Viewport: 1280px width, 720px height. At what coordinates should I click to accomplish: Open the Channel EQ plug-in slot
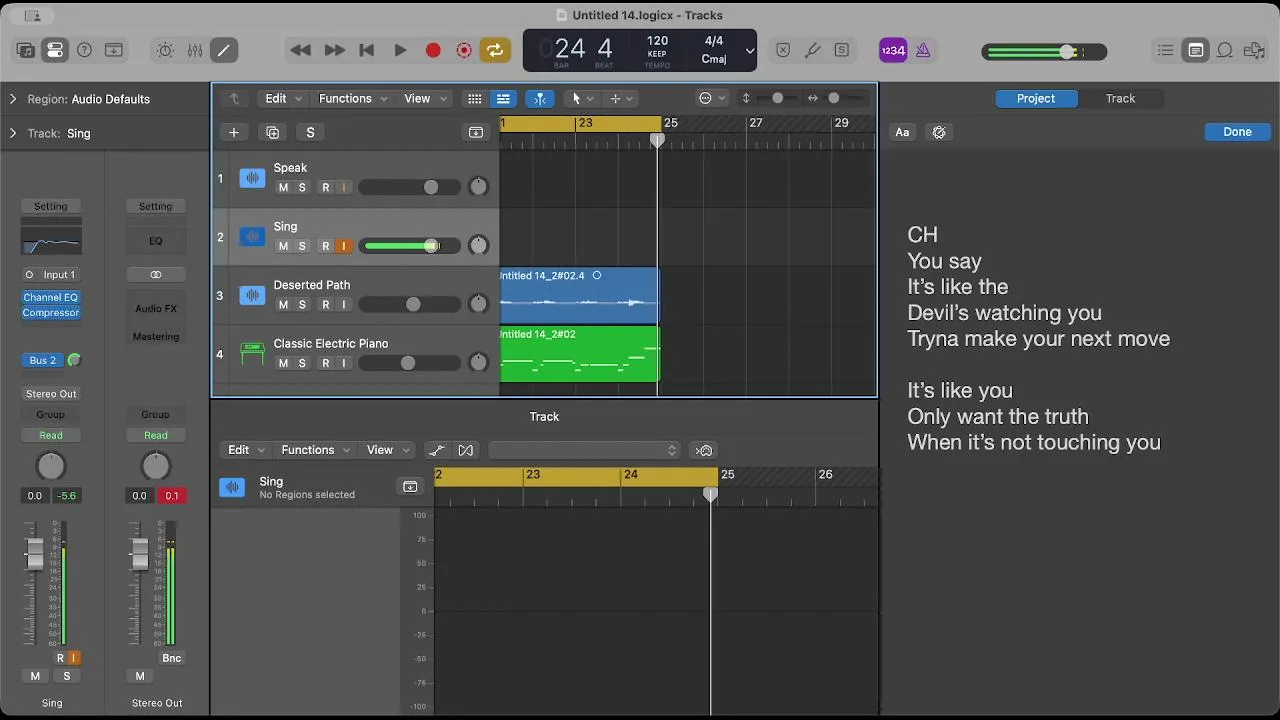click(x=50, y=297)
